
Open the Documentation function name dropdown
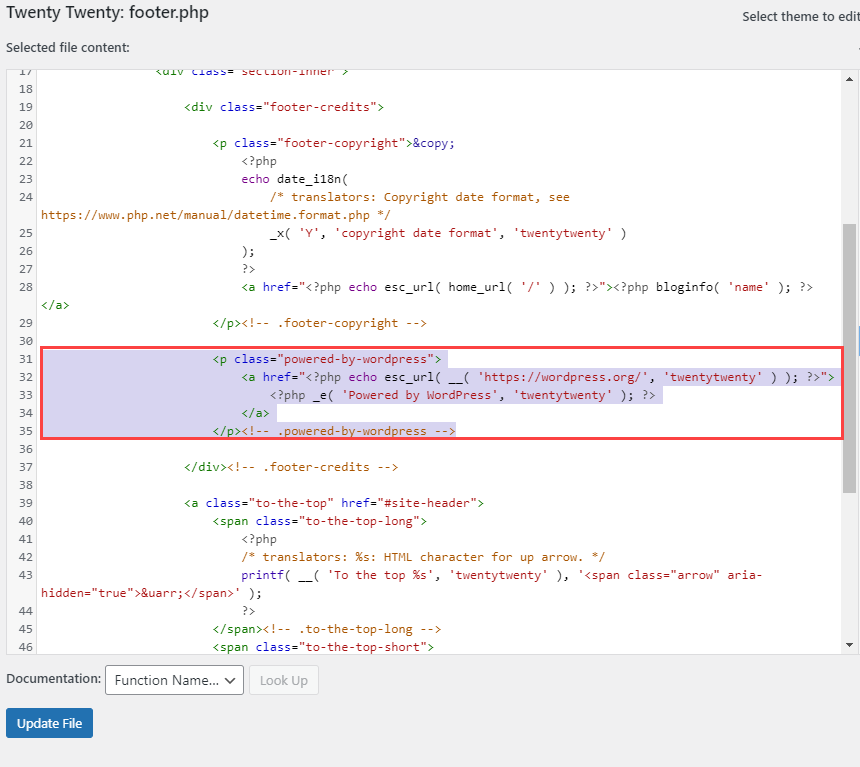point(174,680)
